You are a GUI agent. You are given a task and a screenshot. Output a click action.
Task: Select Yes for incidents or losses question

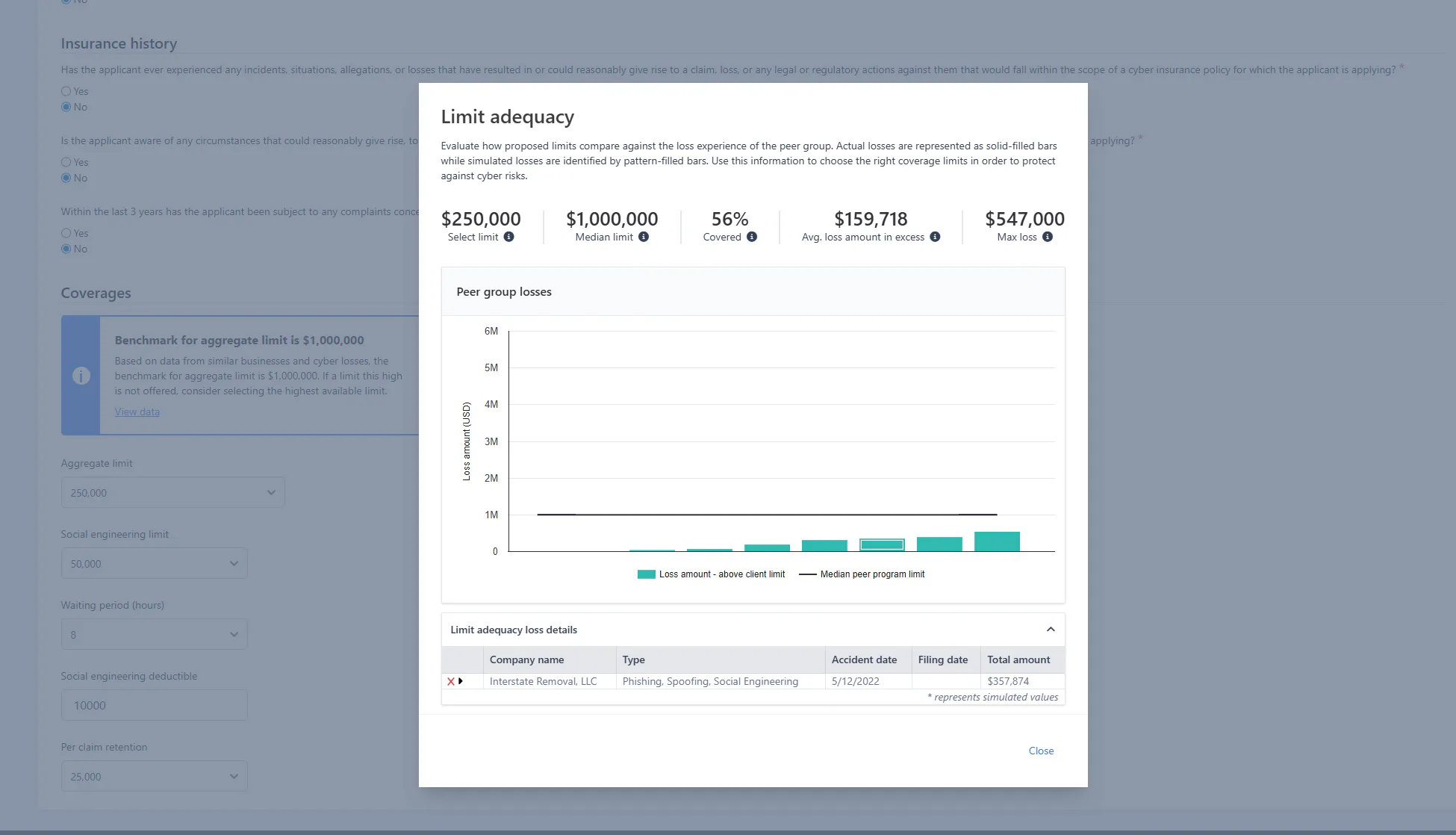pyautogui.click(x=66, y=91)
